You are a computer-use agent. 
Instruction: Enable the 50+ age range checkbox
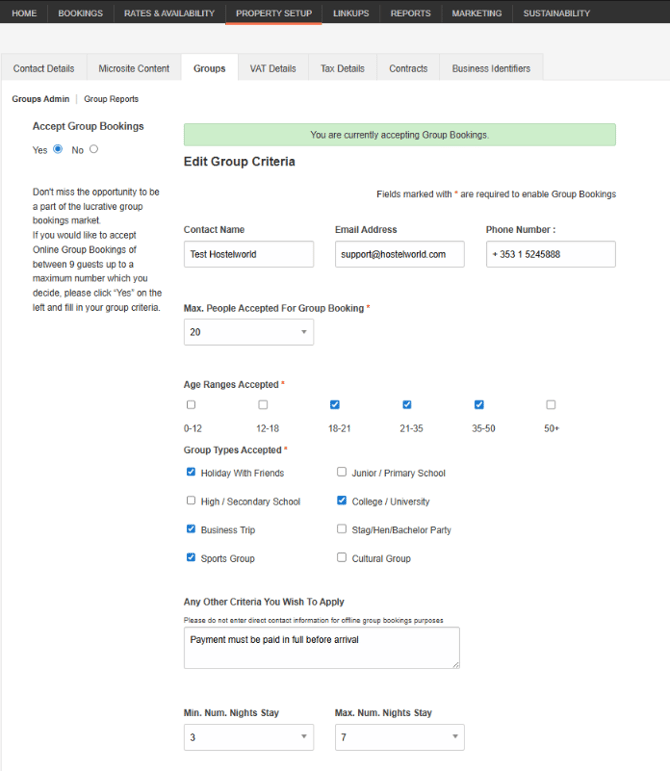(x=551, y=405)
